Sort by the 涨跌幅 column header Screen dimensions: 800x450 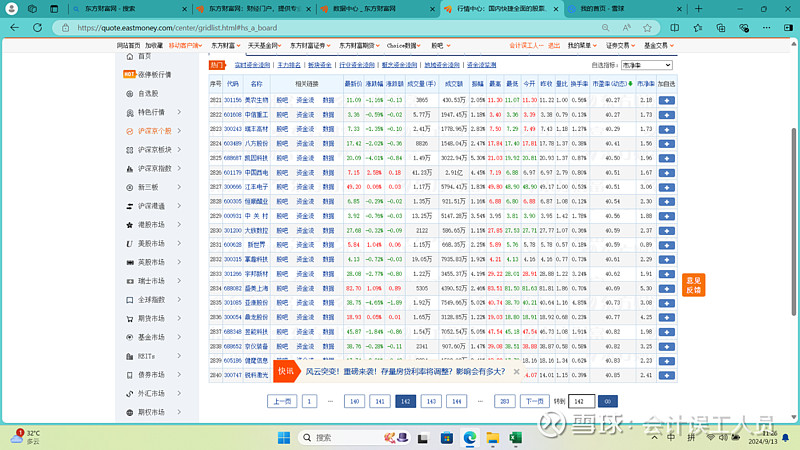[x=374, y=84]
